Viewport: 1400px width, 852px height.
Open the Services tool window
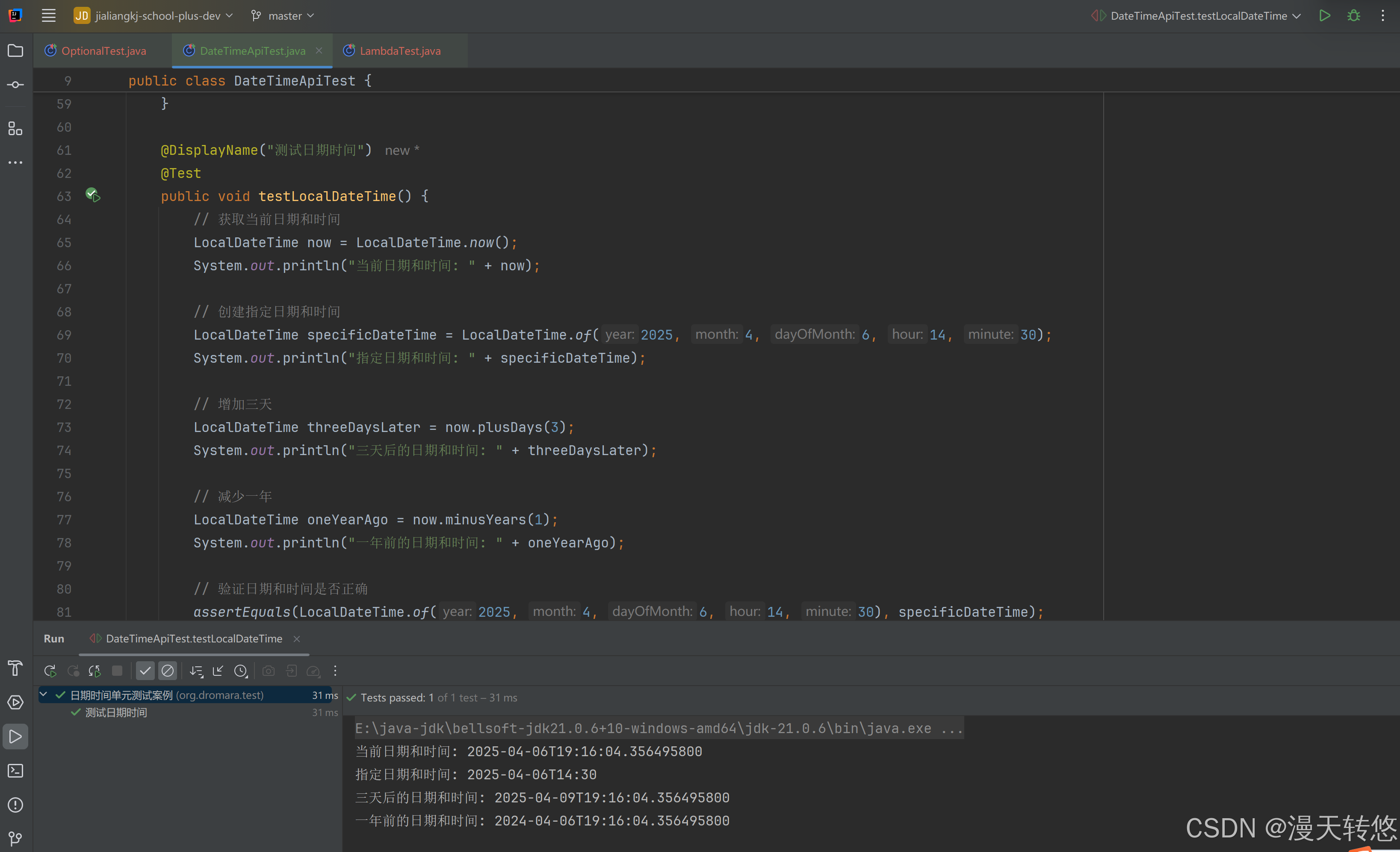[15, 703]
